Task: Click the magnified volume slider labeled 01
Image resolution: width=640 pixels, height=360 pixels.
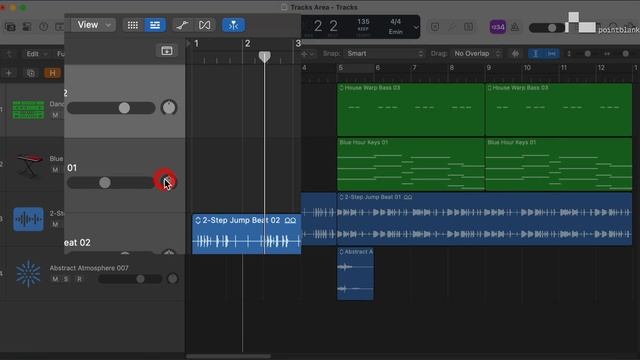Action: [111, 182]
